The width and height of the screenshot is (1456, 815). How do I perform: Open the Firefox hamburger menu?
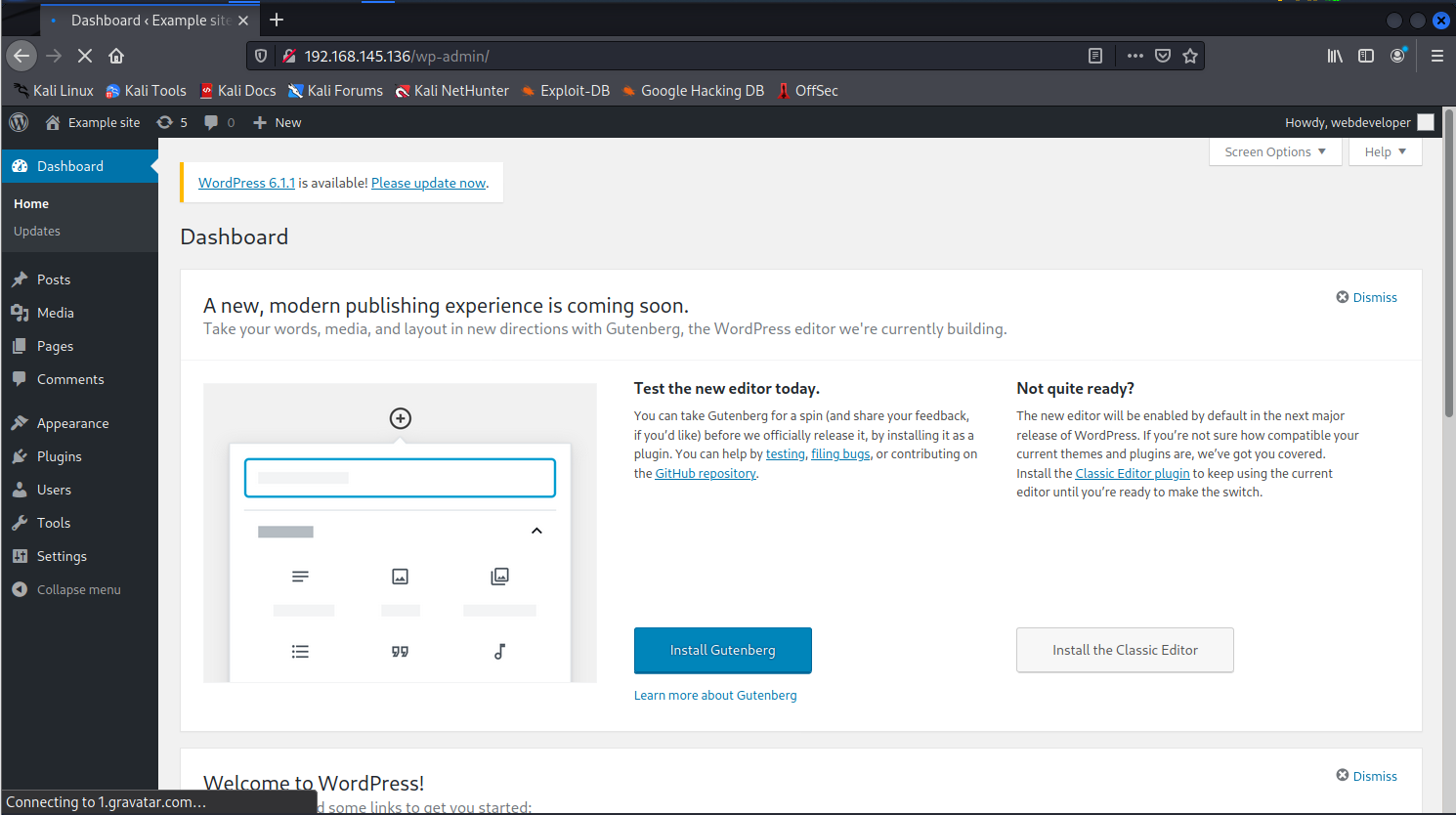pos(1436,56)
